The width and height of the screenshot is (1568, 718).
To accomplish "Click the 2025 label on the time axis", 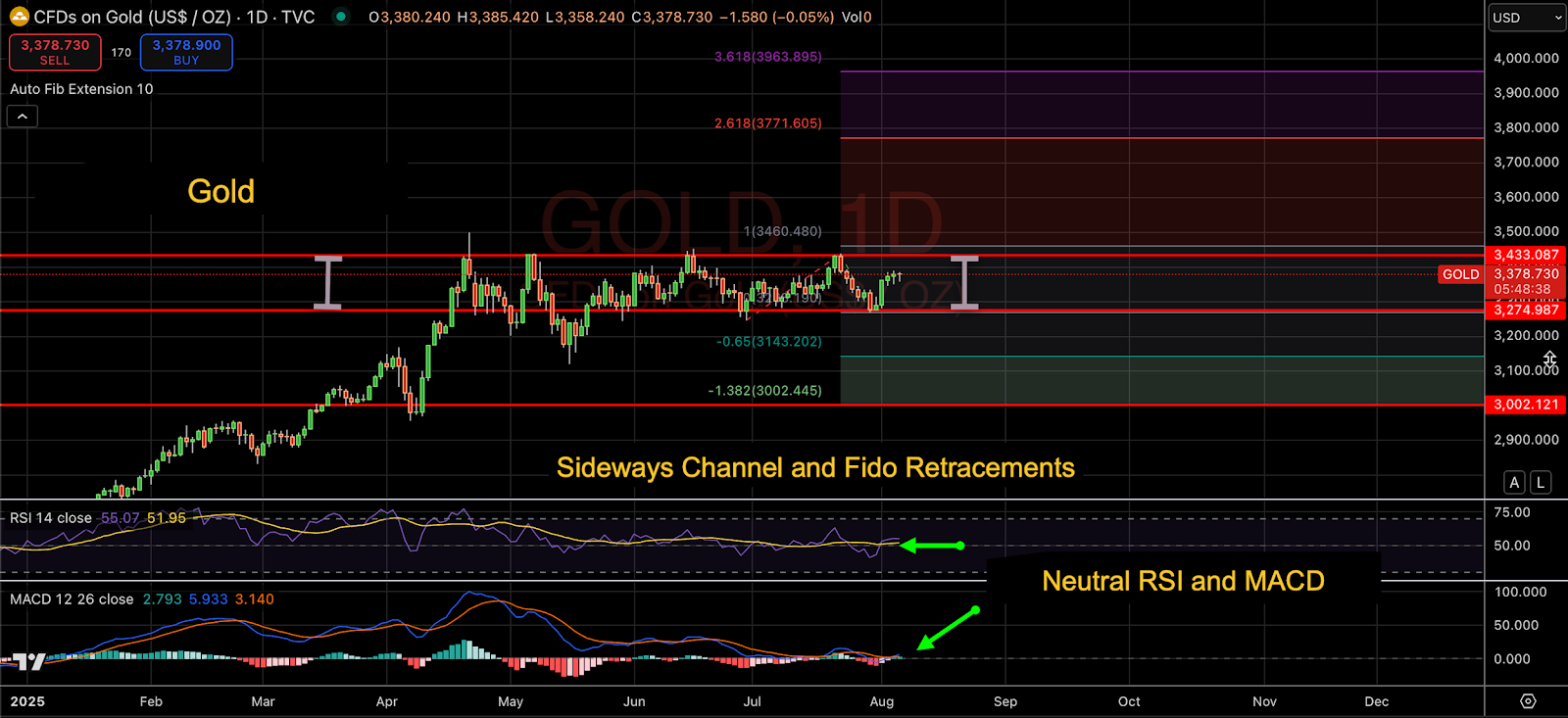I will pyautogui.click(x=27, y=701).
